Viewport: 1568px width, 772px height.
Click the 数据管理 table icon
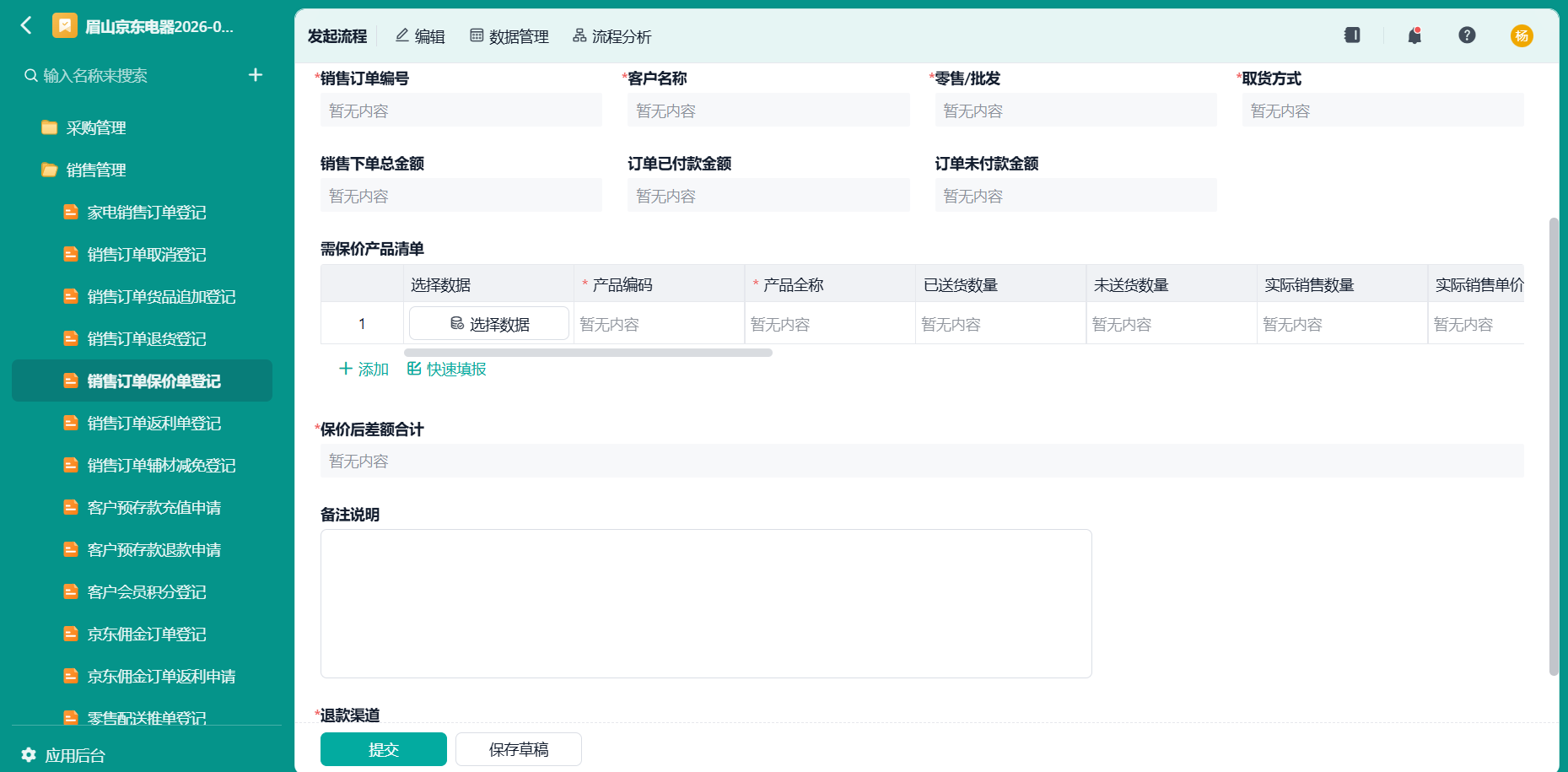[477, 35]
